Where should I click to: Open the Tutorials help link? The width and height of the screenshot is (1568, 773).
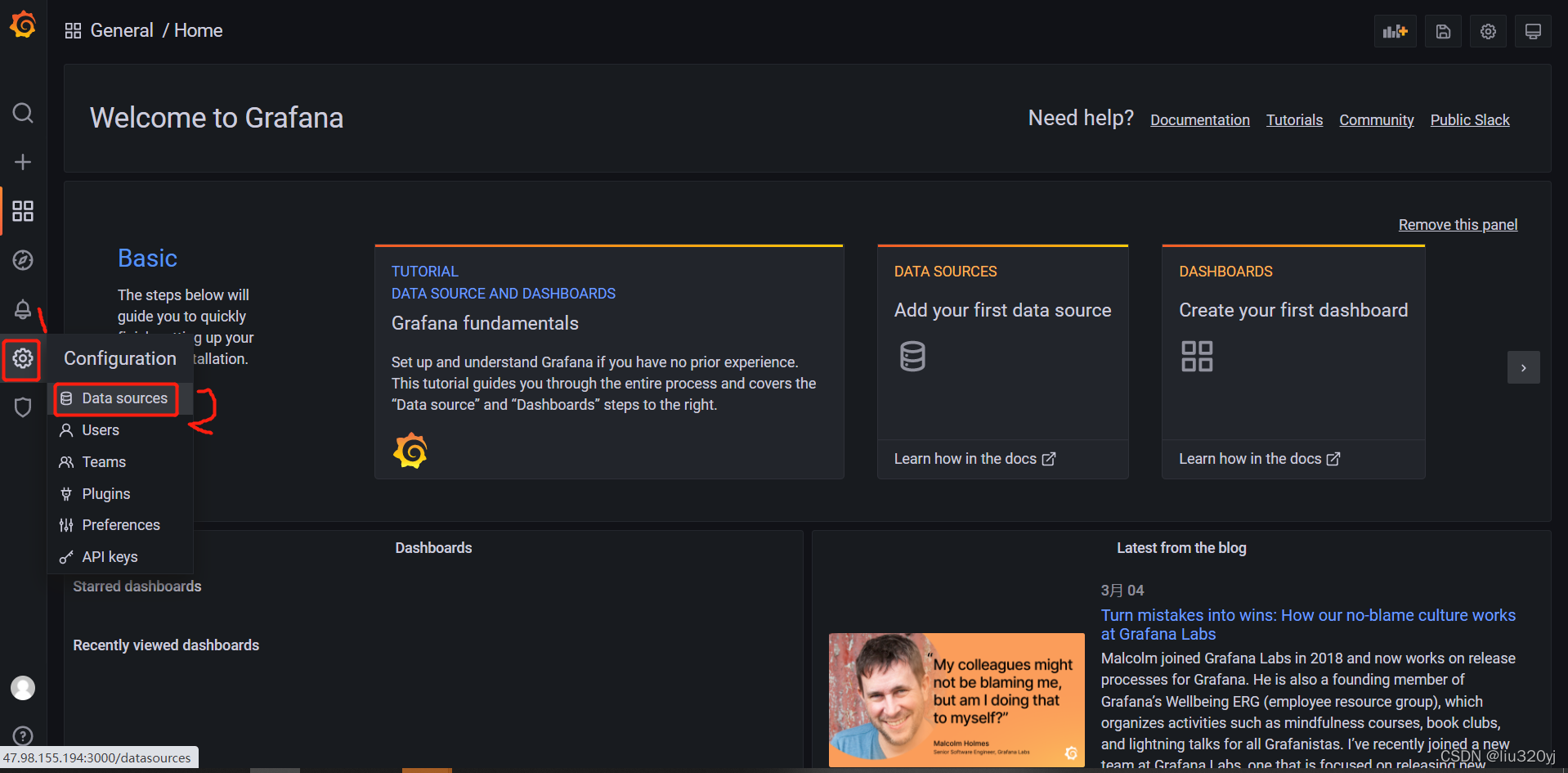pyautogui.click(x=1294, y=120)
